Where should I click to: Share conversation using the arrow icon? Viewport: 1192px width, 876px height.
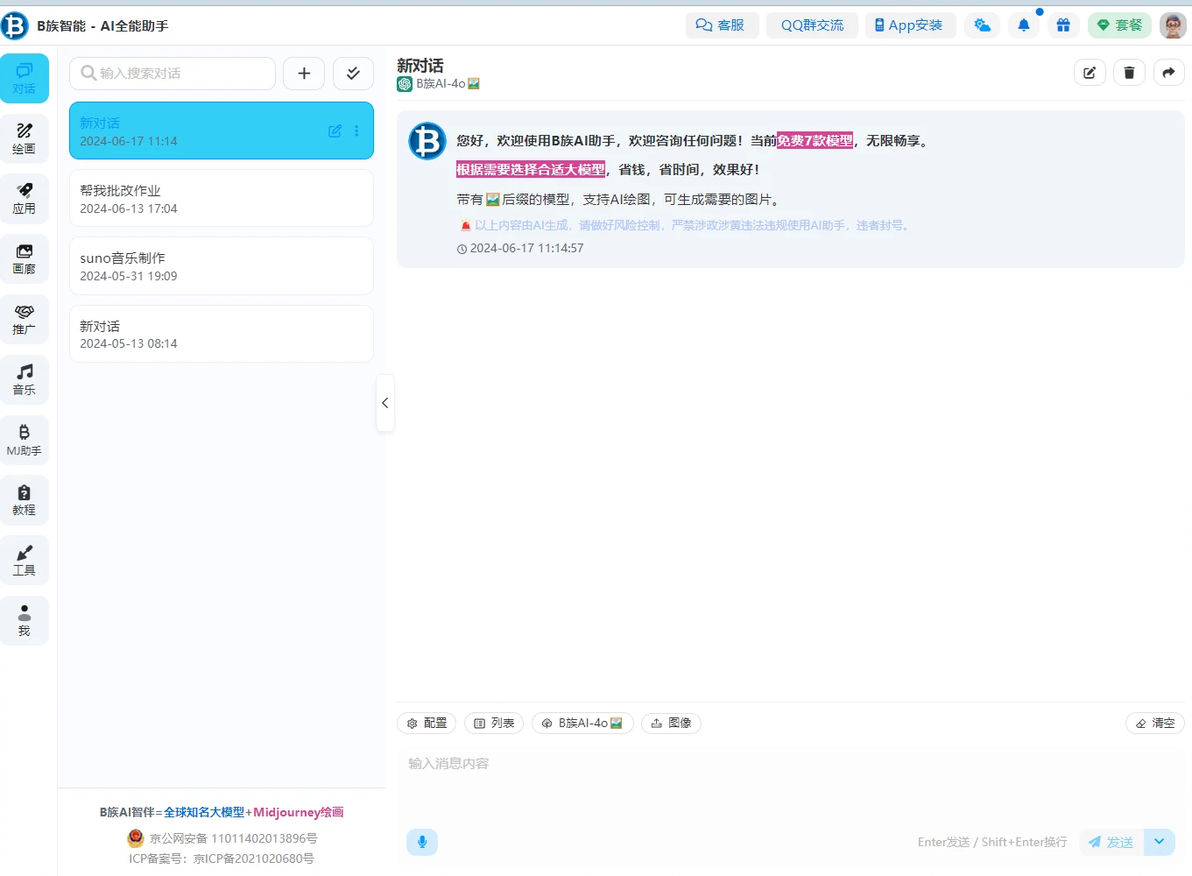pyautogui.click(x=1168, y=73)
